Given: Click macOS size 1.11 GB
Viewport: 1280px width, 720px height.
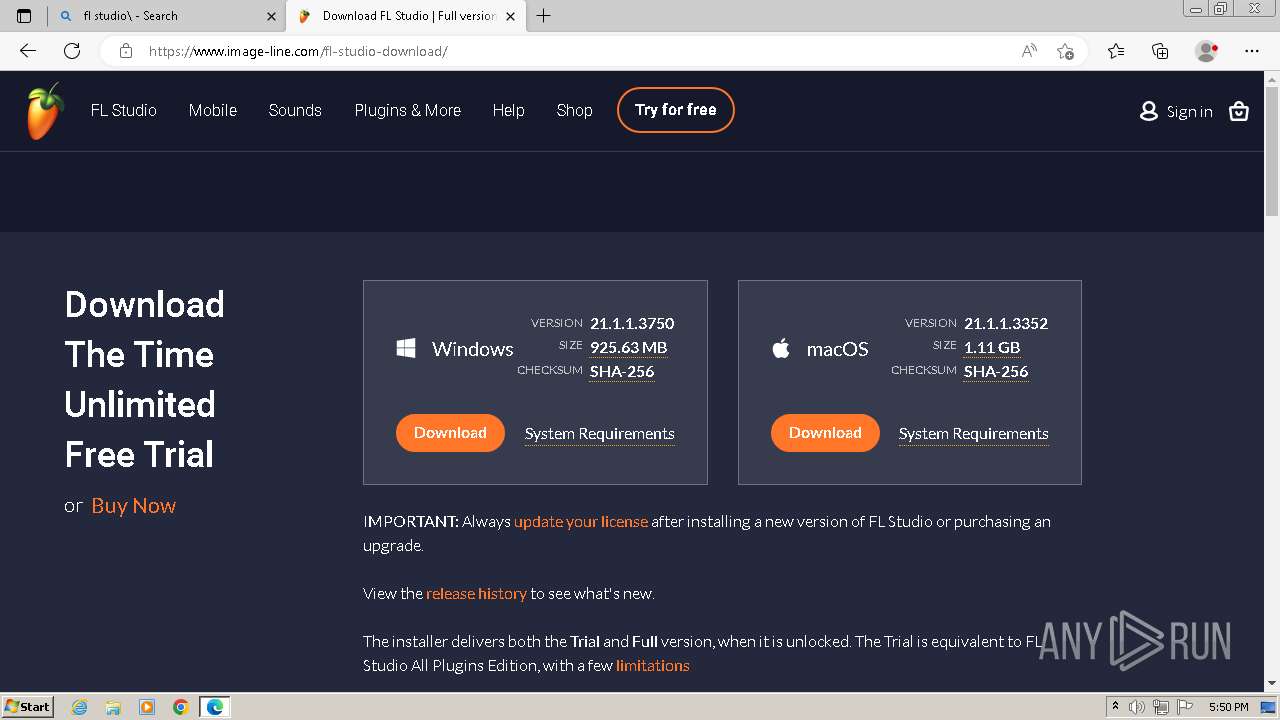Looking at the screenshot, I should coord(992,348).
